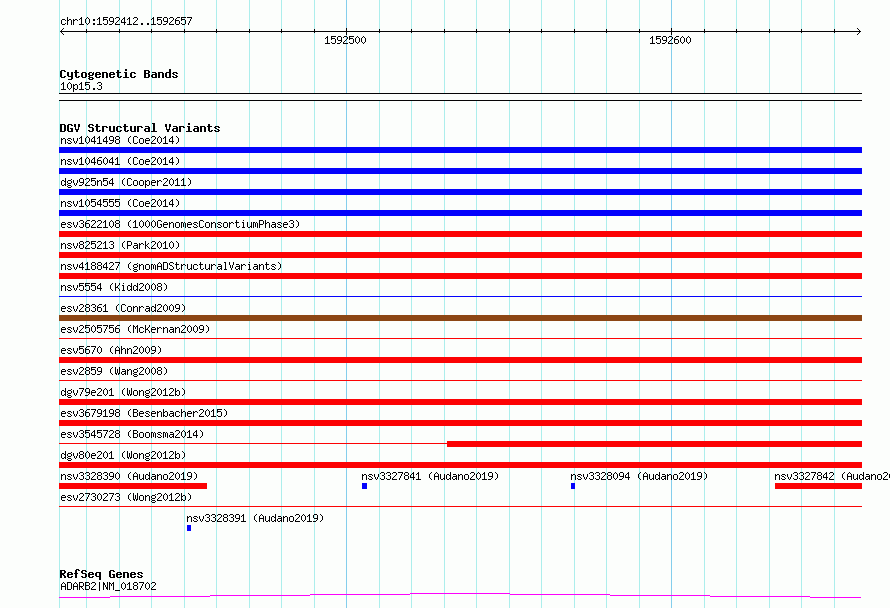Open the nsv1046041 (Coe2014) label

point(120,161)
